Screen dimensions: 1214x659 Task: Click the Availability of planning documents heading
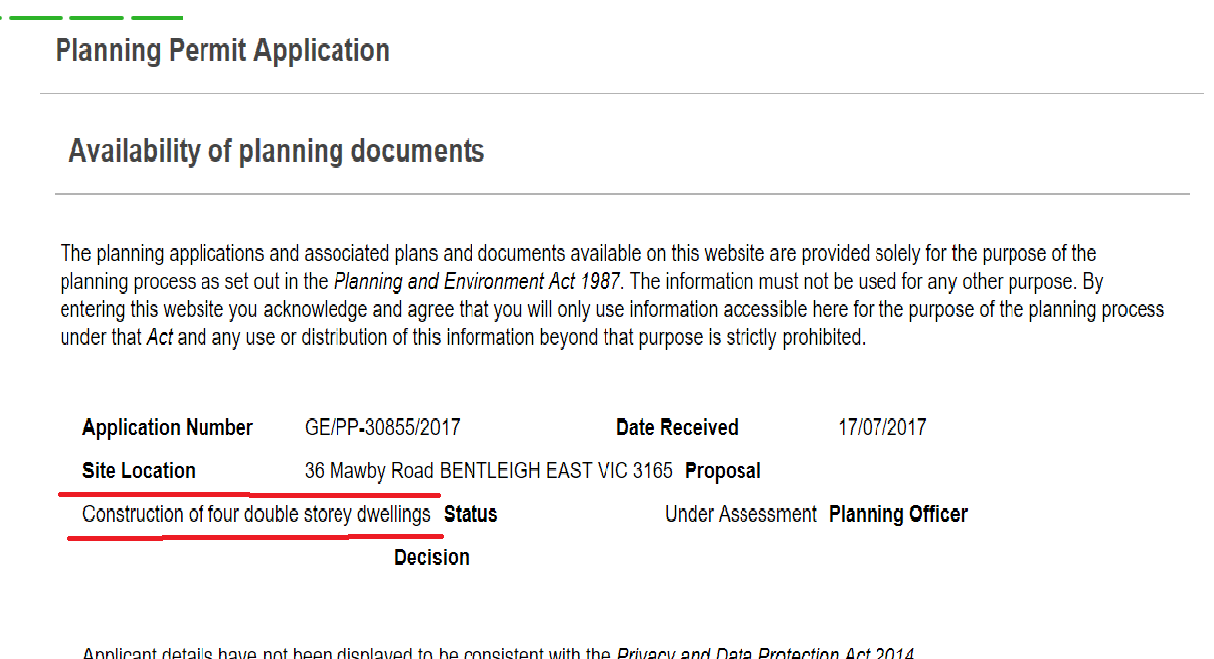(x=276, y=151)
